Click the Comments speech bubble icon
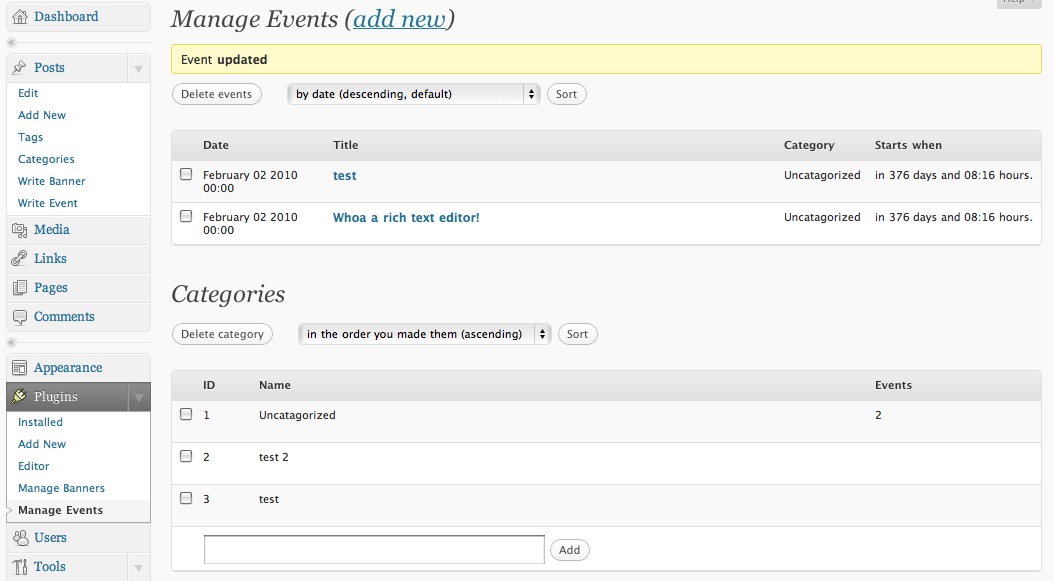1054x581 pixels. point(20,317)
